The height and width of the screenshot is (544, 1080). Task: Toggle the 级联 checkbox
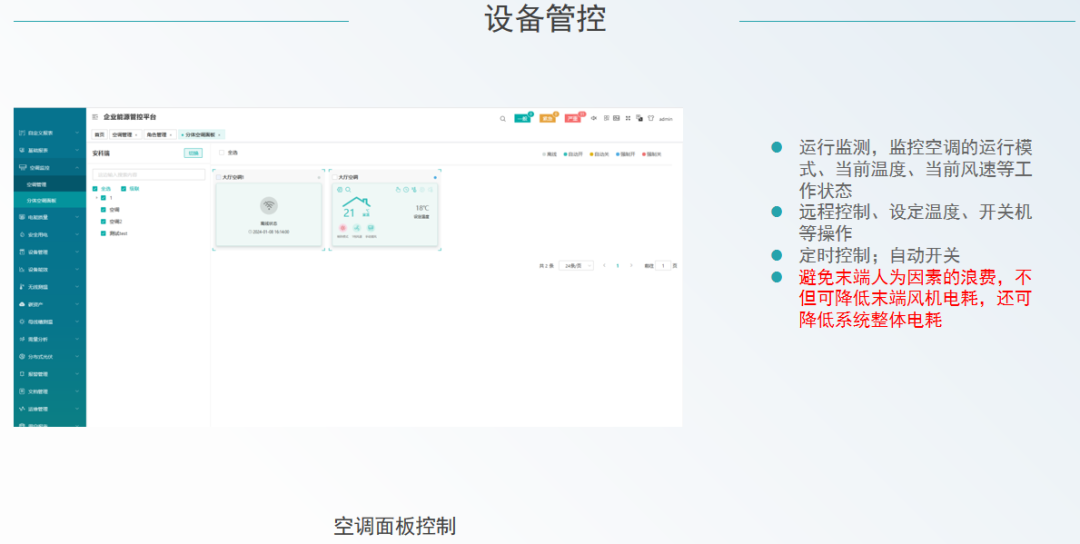tap(123, 189)
